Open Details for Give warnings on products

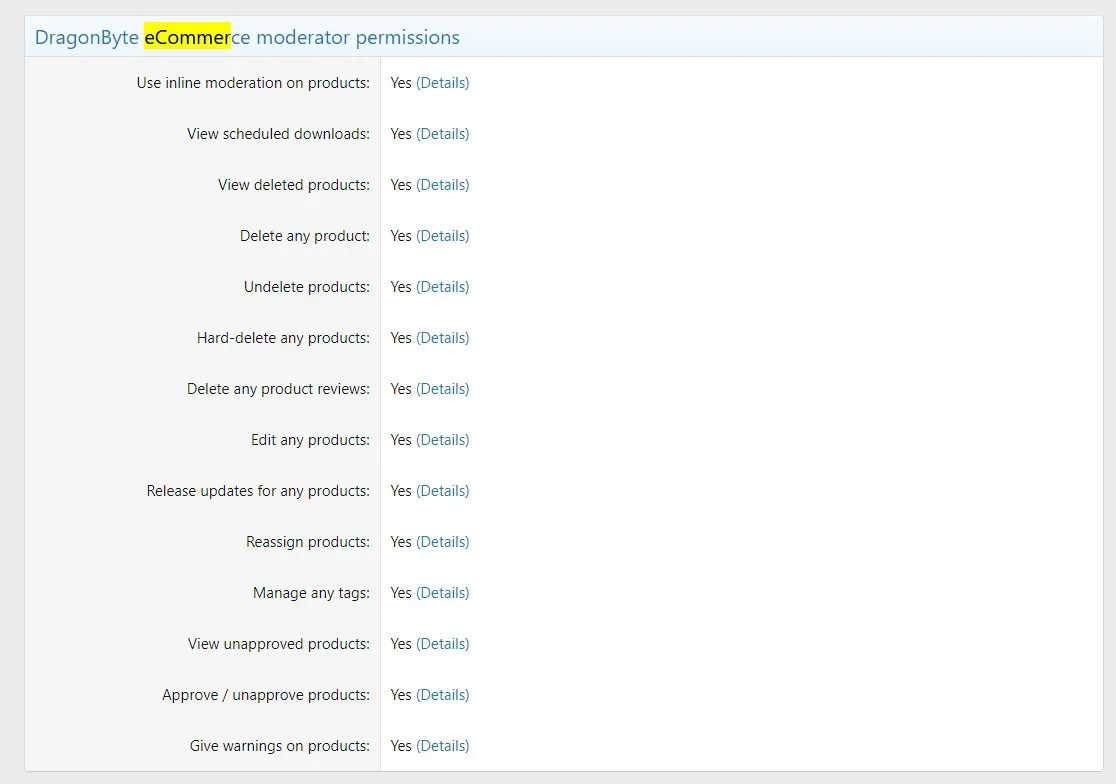(x=442, y=746)
